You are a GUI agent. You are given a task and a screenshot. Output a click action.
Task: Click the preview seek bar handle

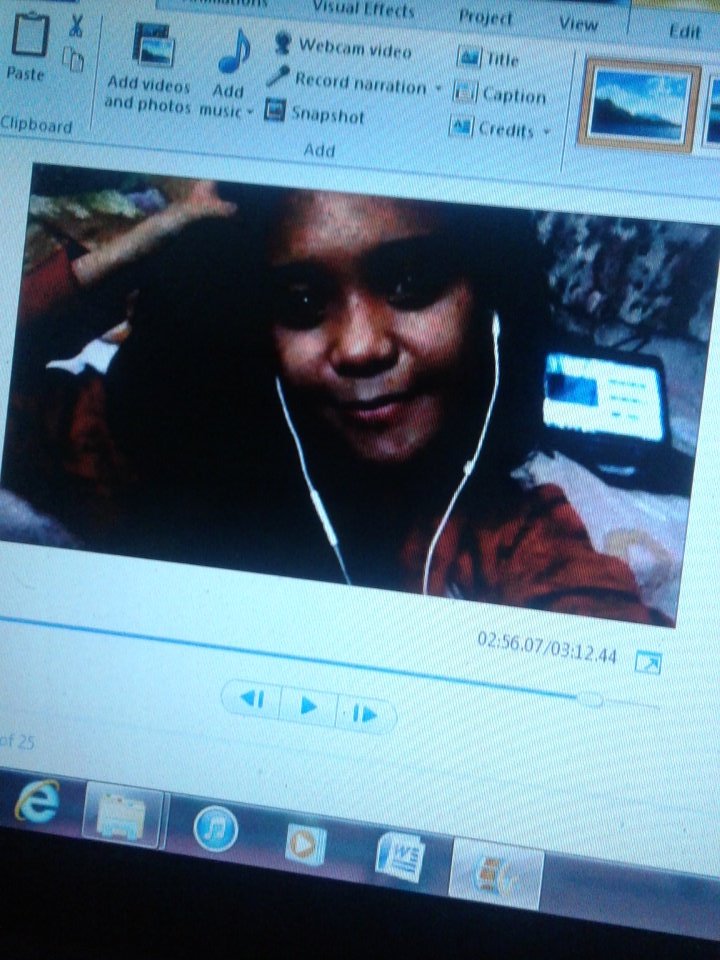[x=591, y=699]
